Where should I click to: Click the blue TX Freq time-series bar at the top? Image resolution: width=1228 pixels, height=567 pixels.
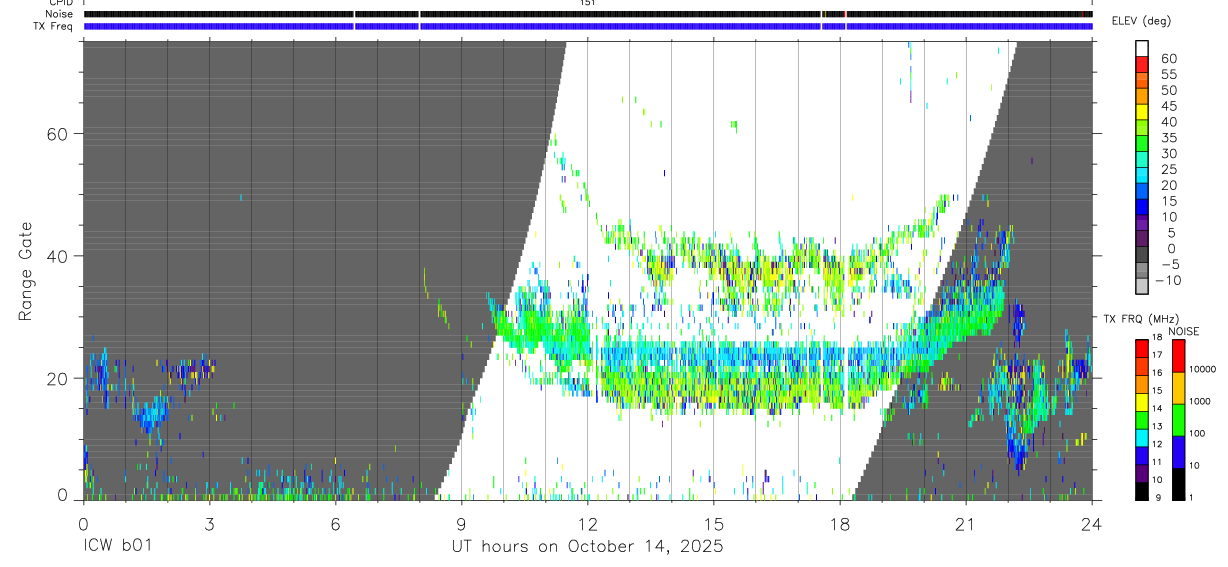coord(588,26)
